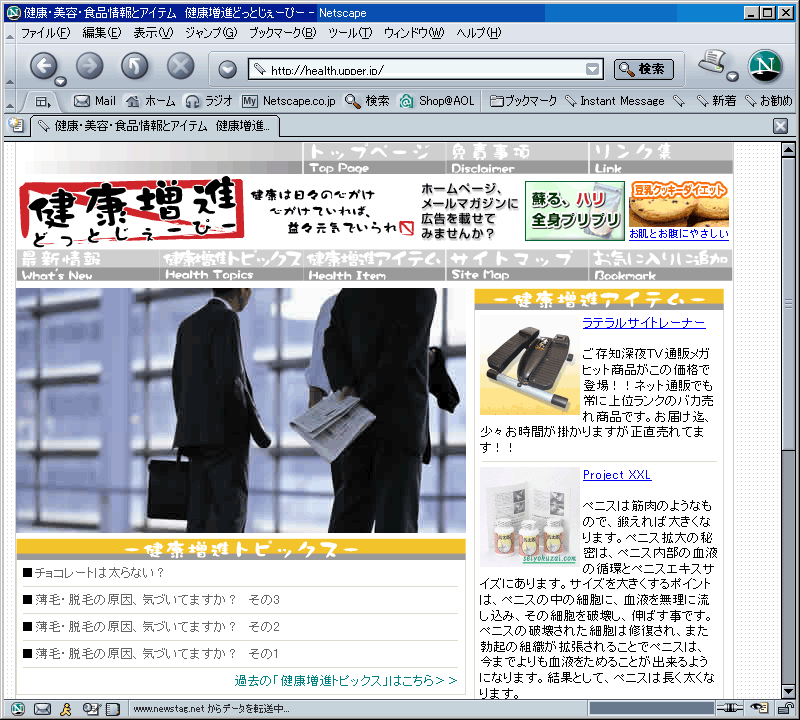Image resolution: width=800 pixels, height=720 pixels.
Task: Open Mail from the status bar icon
Action: click(42, 709)
